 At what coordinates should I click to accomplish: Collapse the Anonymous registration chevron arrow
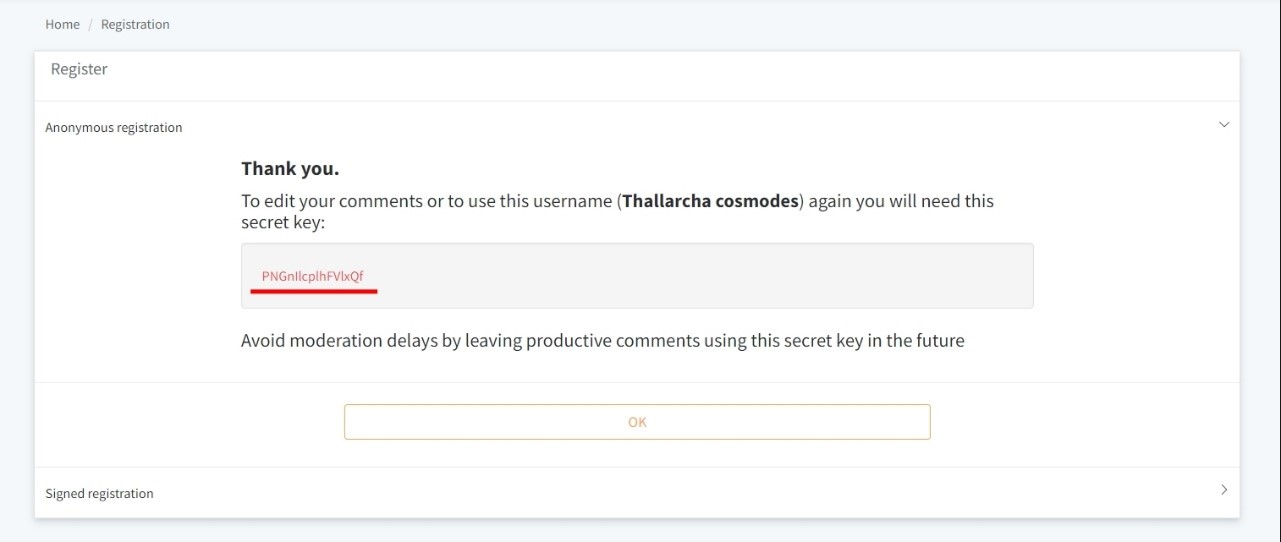click(1224, 125)
